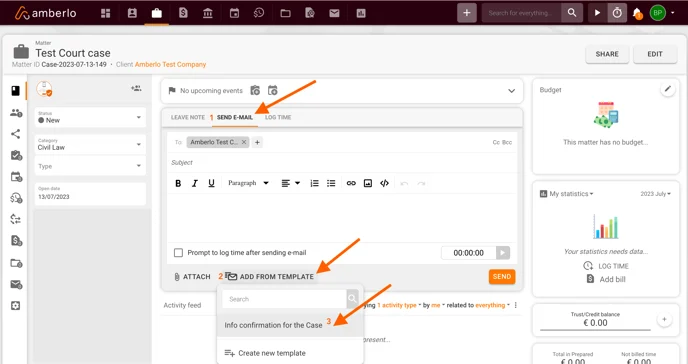
Task: Open the text alignment dropdown
Action: (x=290, y=183)
